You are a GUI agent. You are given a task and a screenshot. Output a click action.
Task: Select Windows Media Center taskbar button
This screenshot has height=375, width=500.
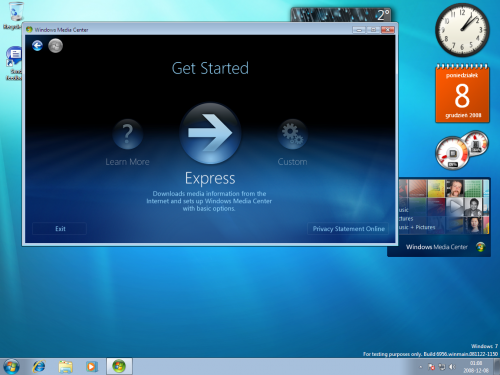(x=119, y=366)
